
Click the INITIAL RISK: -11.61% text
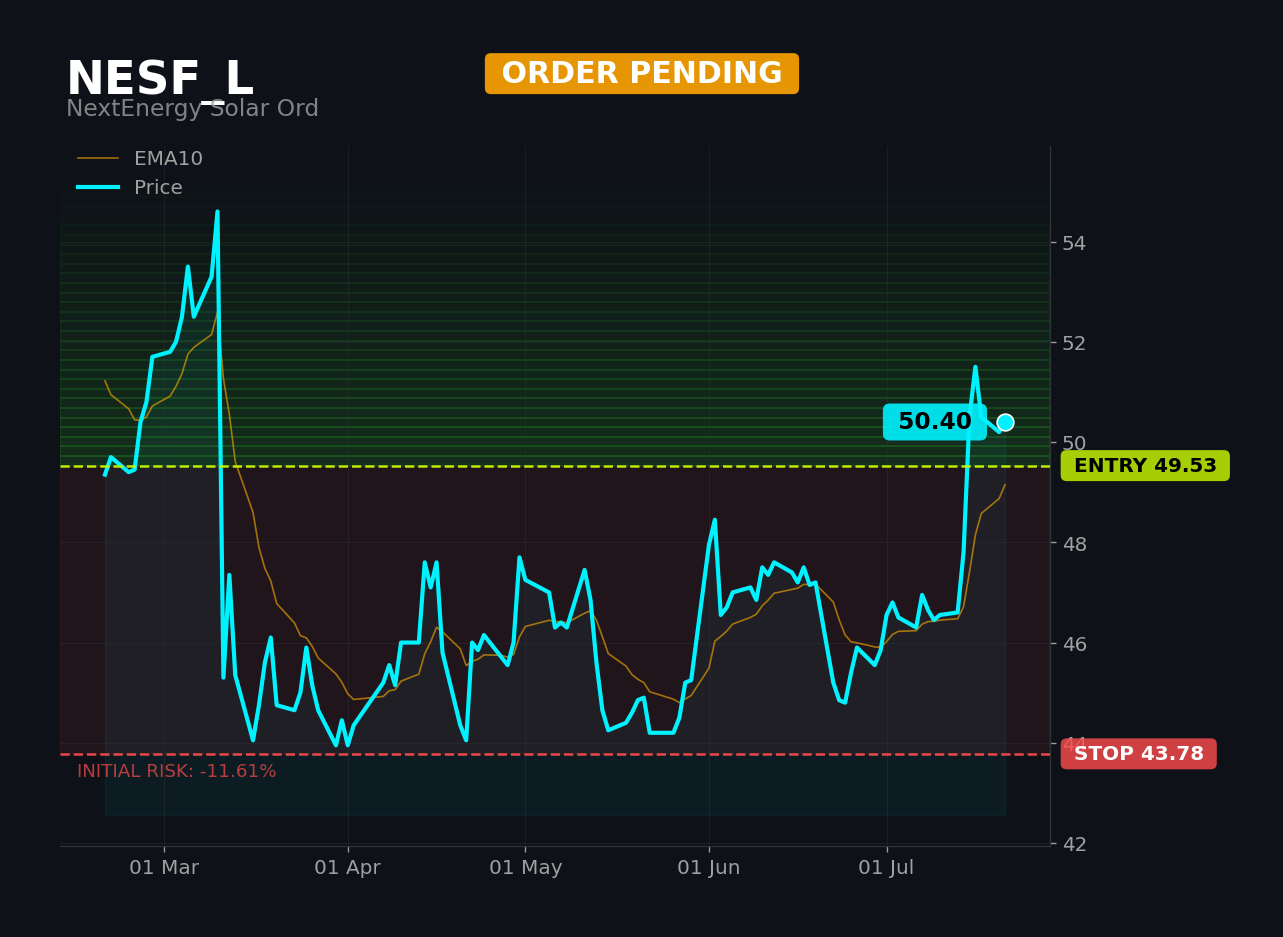point(177,772)
